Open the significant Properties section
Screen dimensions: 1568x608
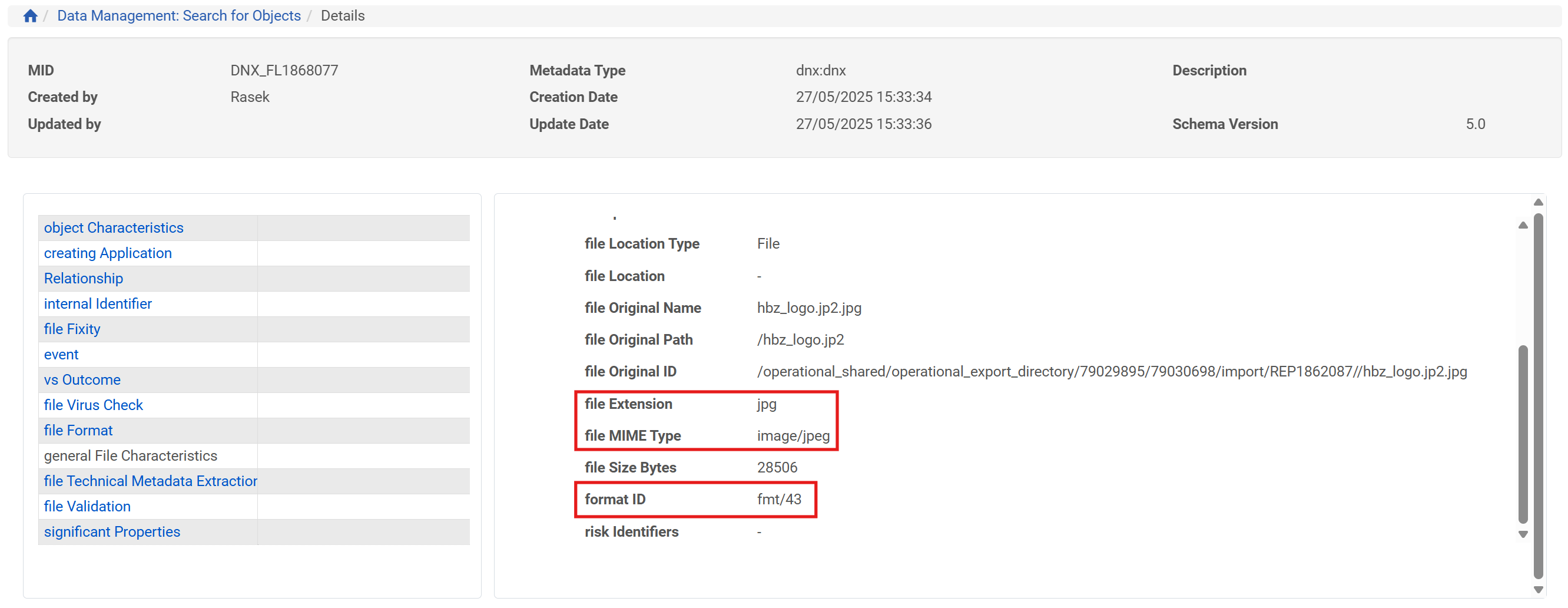click(112, 532)
